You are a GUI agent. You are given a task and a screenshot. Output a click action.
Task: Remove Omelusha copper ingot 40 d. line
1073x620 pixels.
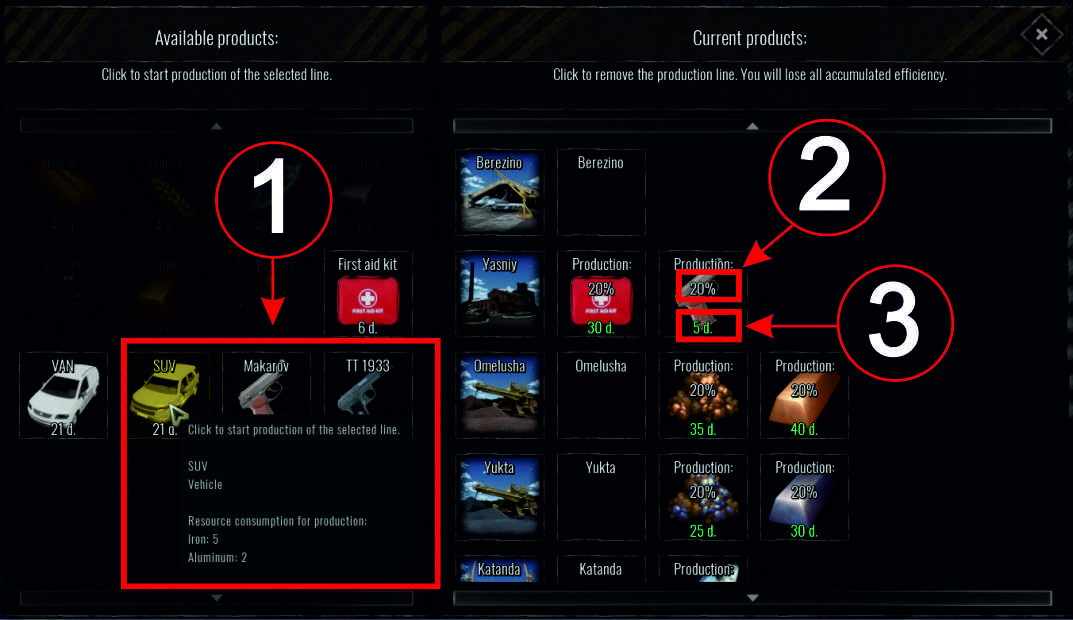coord(804,396)
